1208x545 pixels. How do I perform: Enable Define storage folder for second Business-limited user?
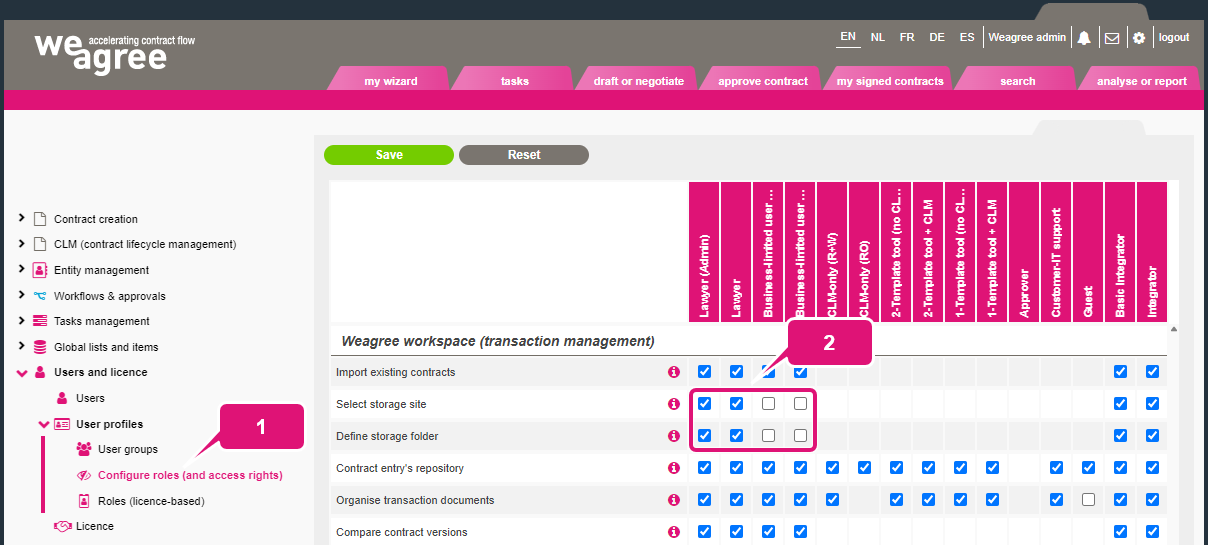[801, 436]
